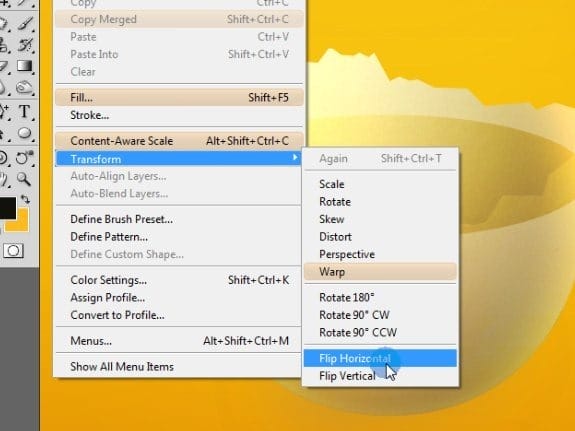Click Copy Merged menu entry
Screen dimensions: 575x431
tap(179, 19)
